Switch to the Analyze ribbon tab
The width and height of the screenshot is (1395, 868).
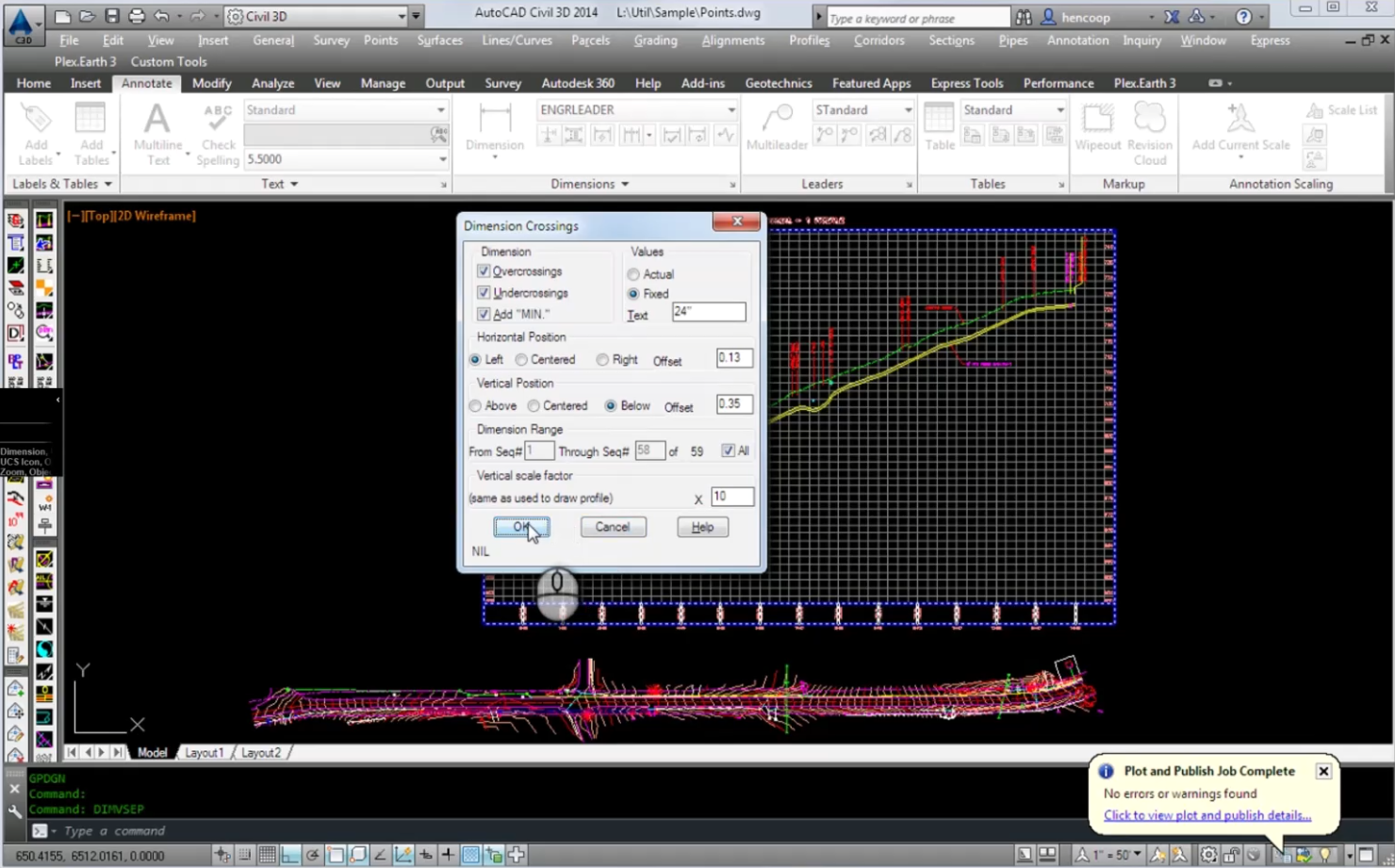(x=272, y=83)
